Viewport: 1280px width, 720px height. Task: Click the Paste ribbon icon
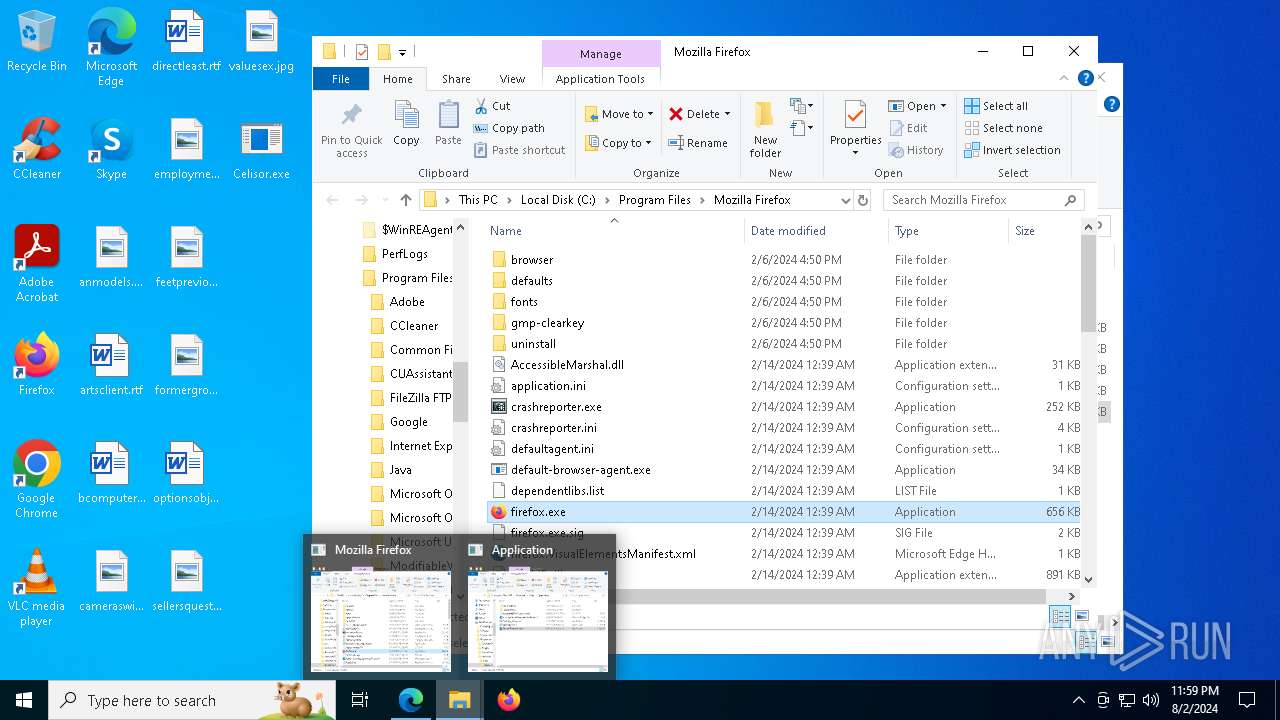(x=448, y=124)
